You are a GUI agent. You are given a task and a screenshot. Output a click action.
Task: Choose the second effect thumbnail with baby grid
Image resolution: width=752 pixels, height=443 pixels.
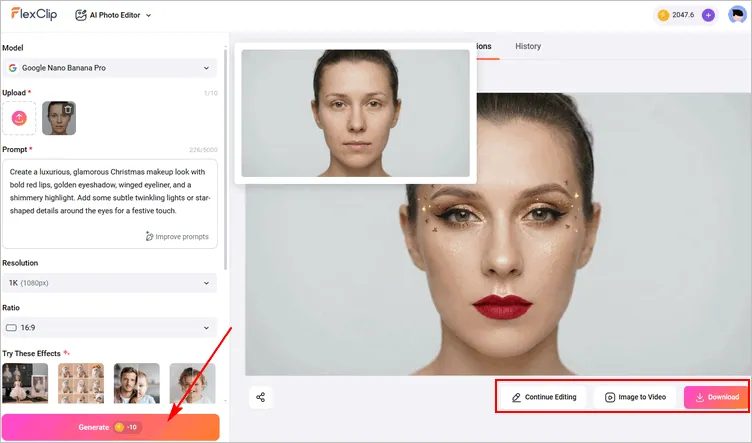[x=81, y=383]
